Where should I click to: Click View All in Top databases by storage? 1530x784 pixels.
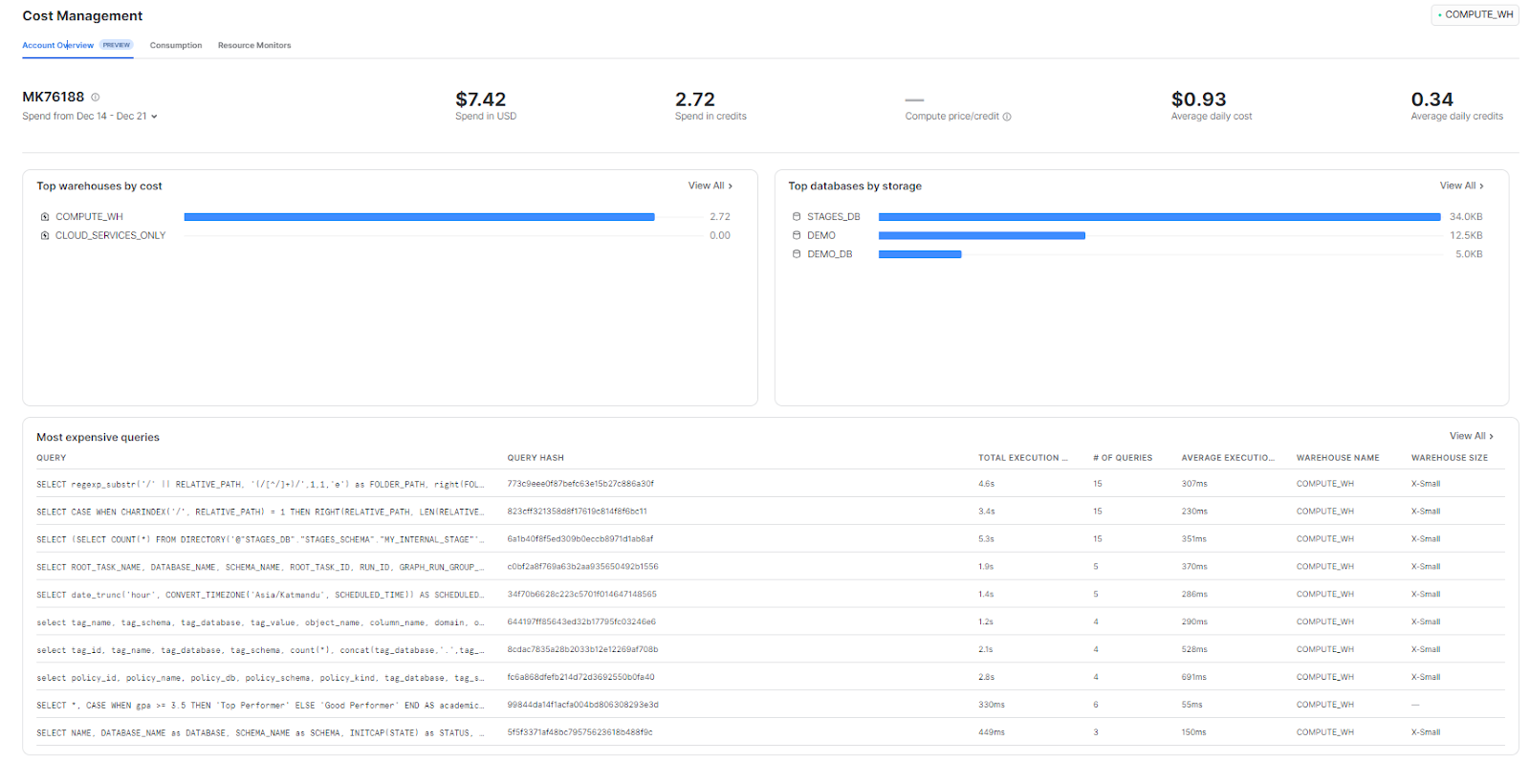[x=1462, y=185]
